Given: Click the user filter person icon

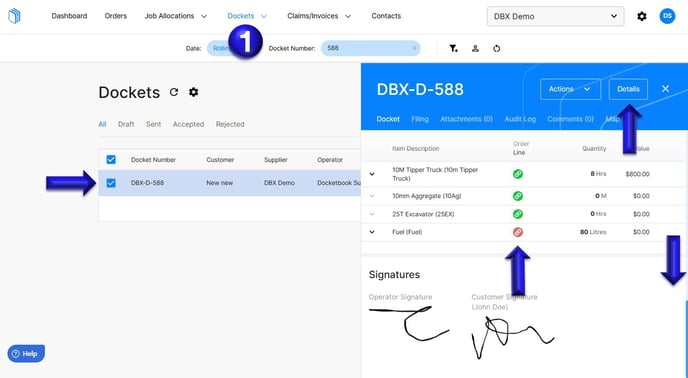Looking at the screenshot, I should point(475,49).
